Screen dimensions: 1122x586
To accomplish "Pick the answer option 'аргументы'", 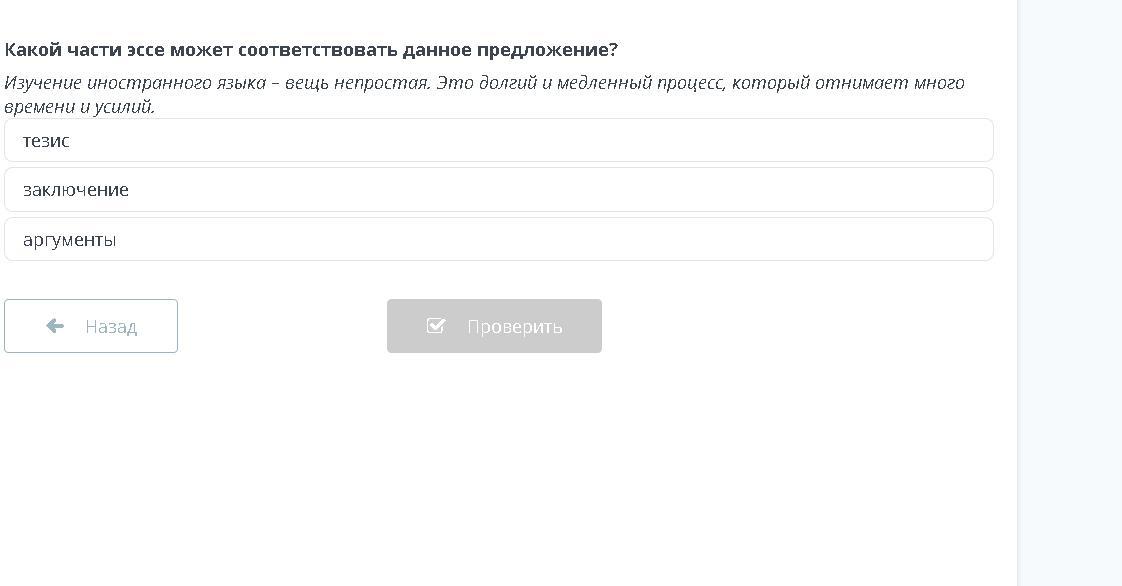I will point(70,240).
